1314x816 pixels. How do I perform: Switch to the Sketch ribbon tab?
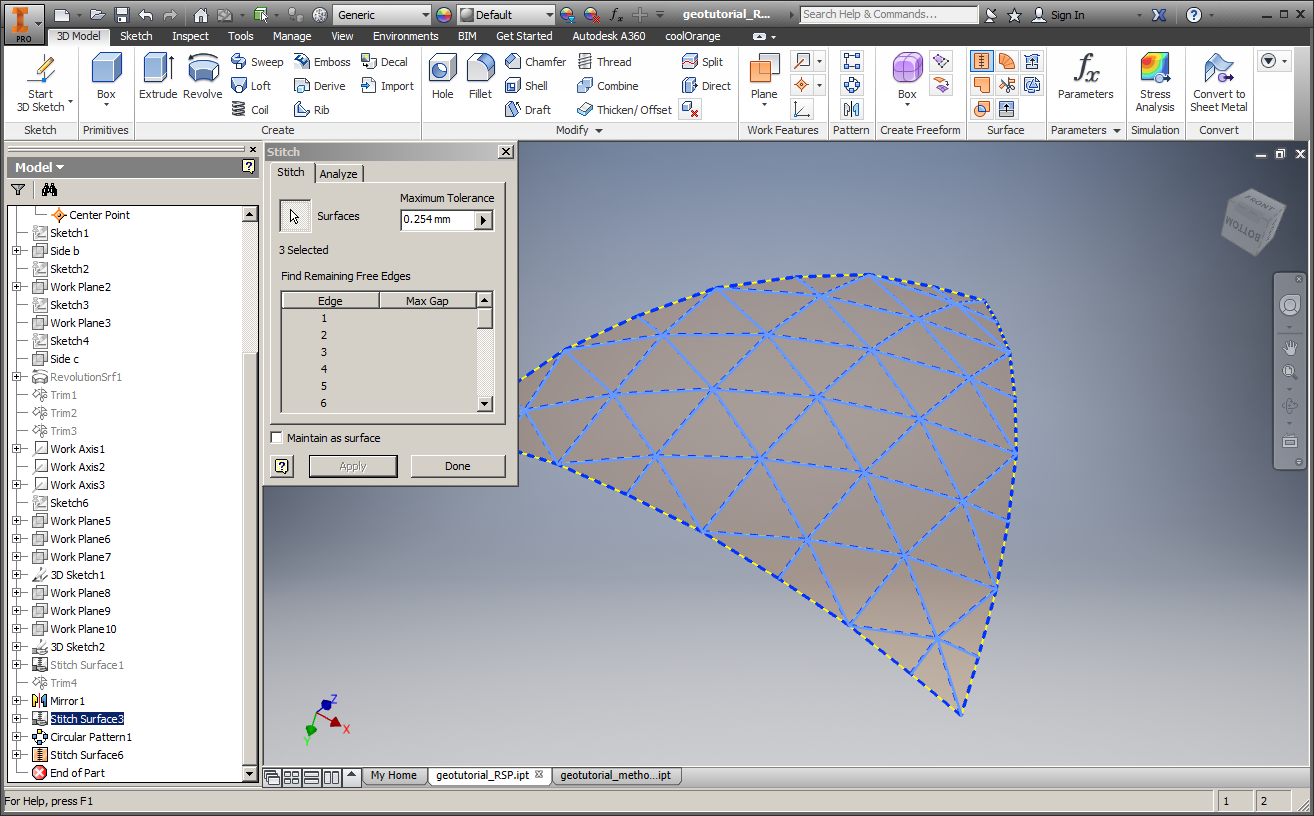pyautogui.click(x=136, y=36)
